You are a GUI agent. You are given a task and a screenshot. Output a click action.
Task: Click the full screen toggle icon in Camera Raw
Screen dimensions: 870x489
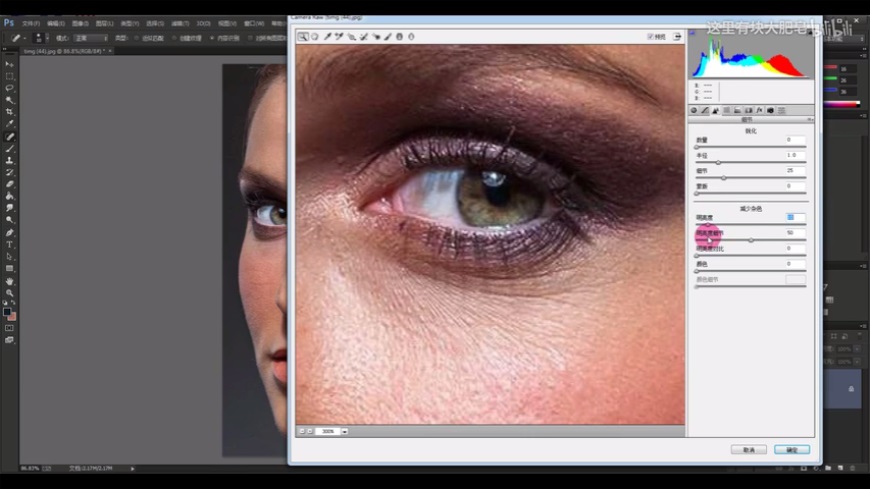click(x=678, y=36)
